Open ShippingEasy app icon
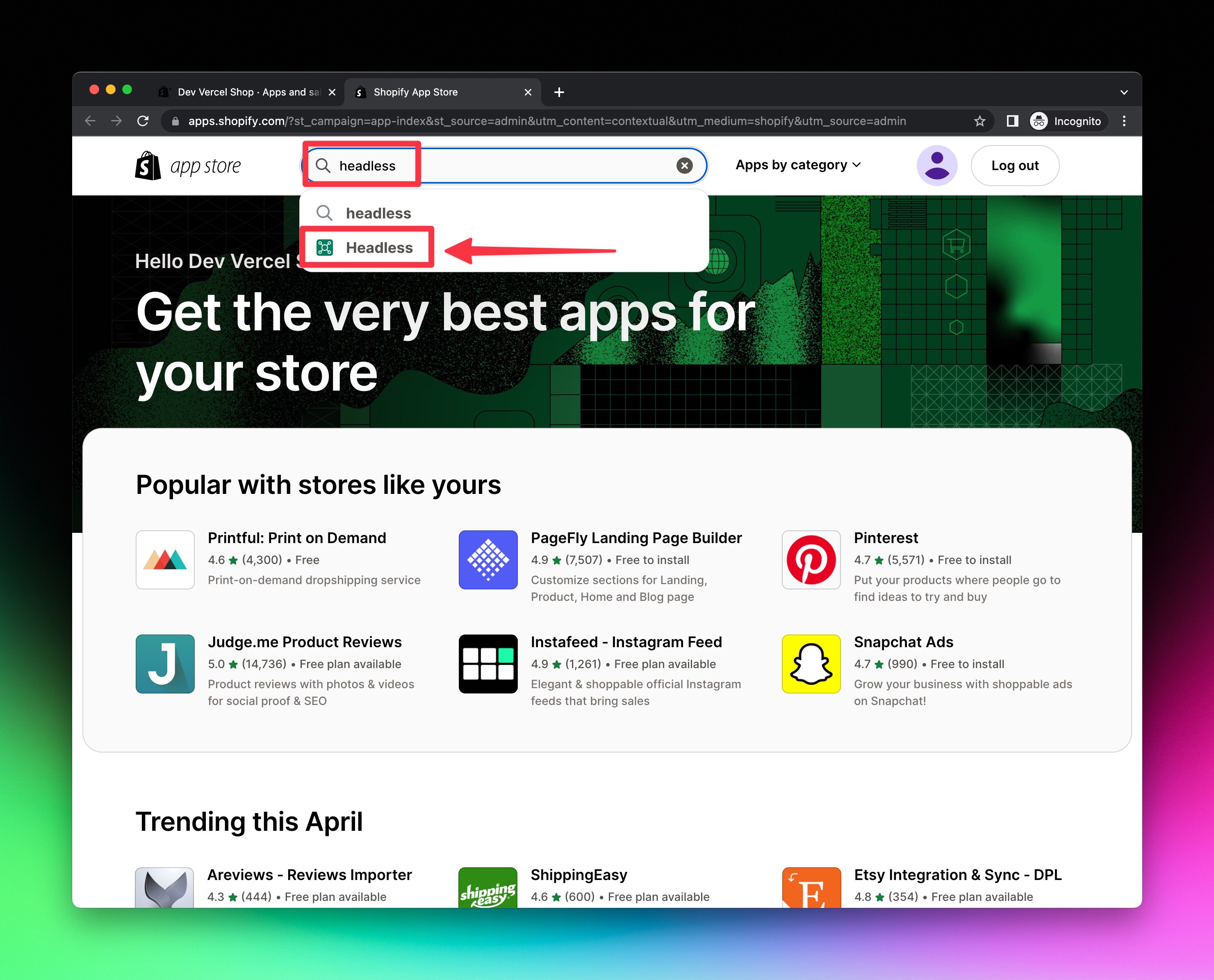Image resolution: width=1214 pixels, height=980 pixels. tap(487, 887)
